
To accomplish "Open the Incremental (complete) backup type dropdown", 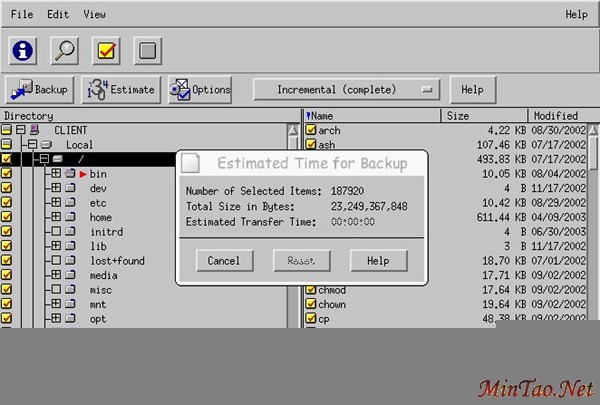I will [x=346, y=90].
